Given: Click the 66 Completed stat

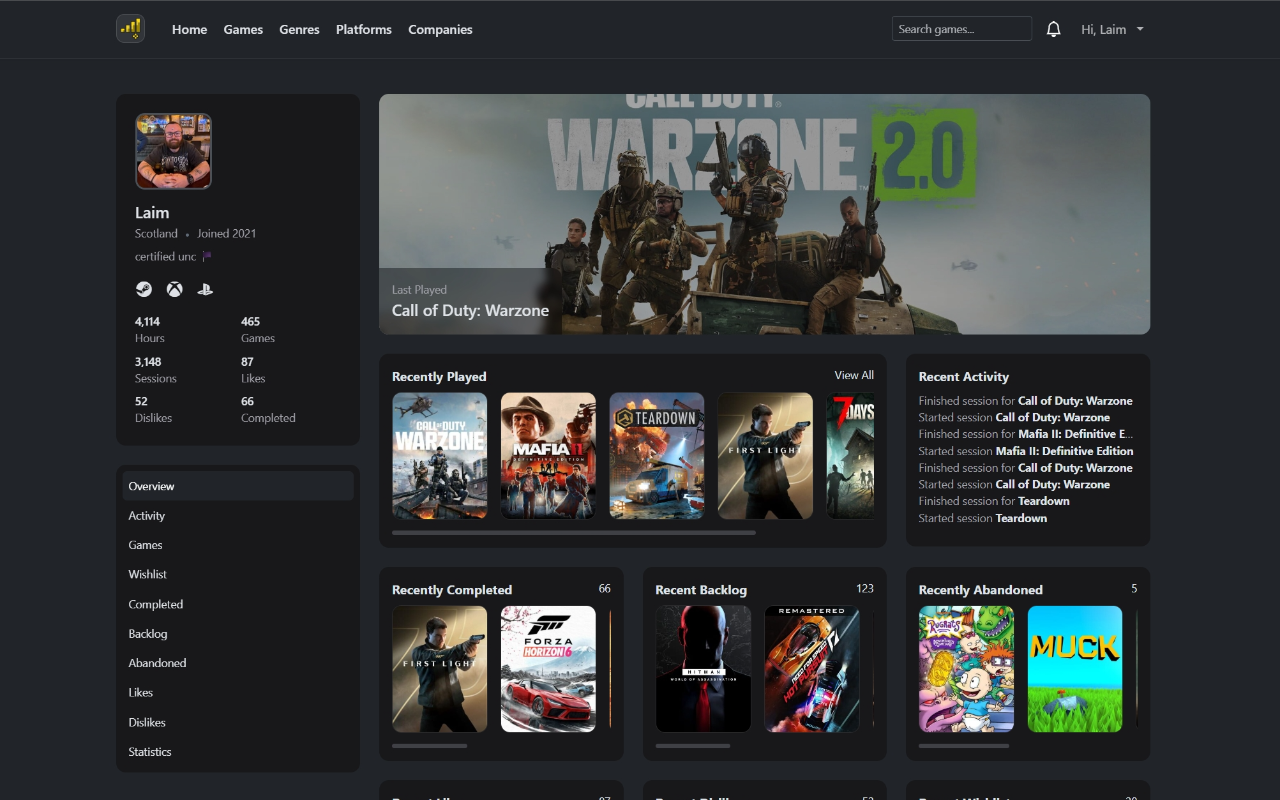Looking at the screenshot, I should tap(268, 410).
